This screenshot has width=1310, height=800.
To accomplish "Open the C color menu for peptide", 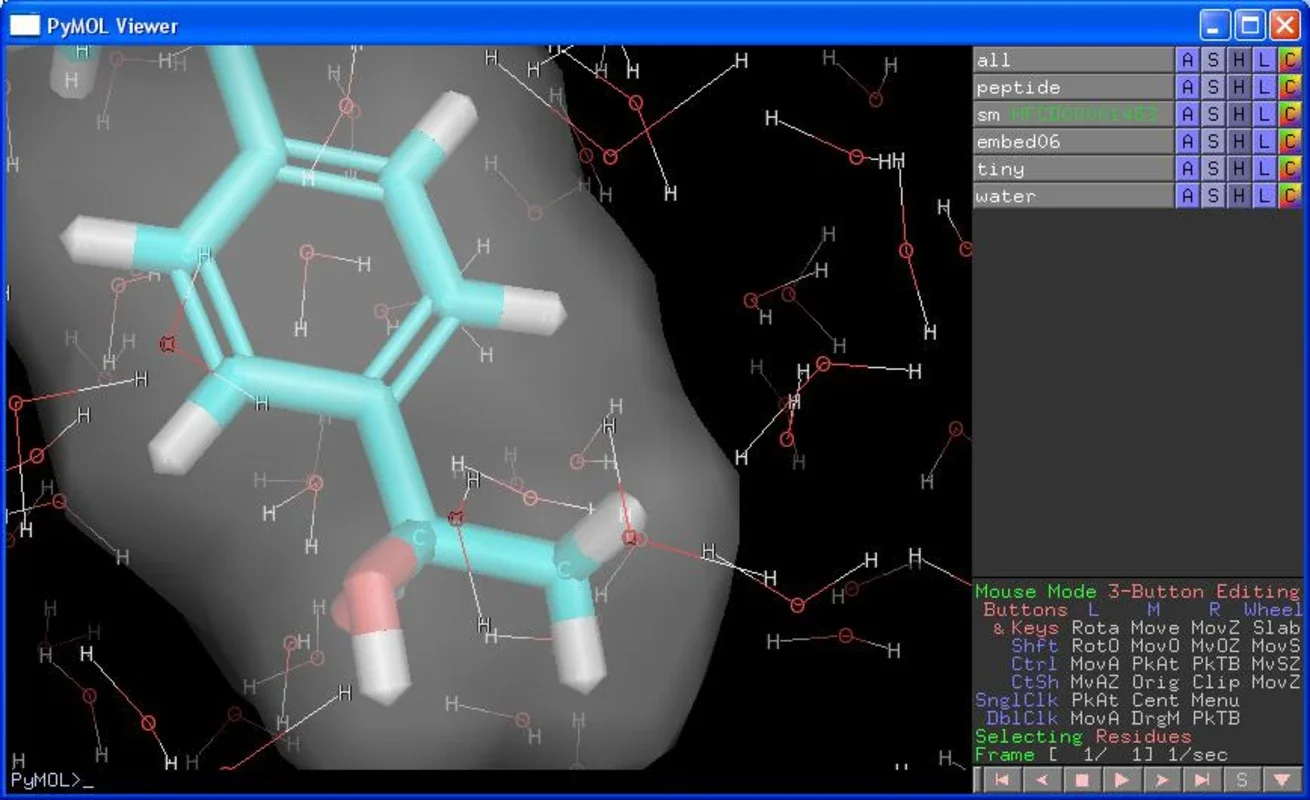I will click(1290, 87).
